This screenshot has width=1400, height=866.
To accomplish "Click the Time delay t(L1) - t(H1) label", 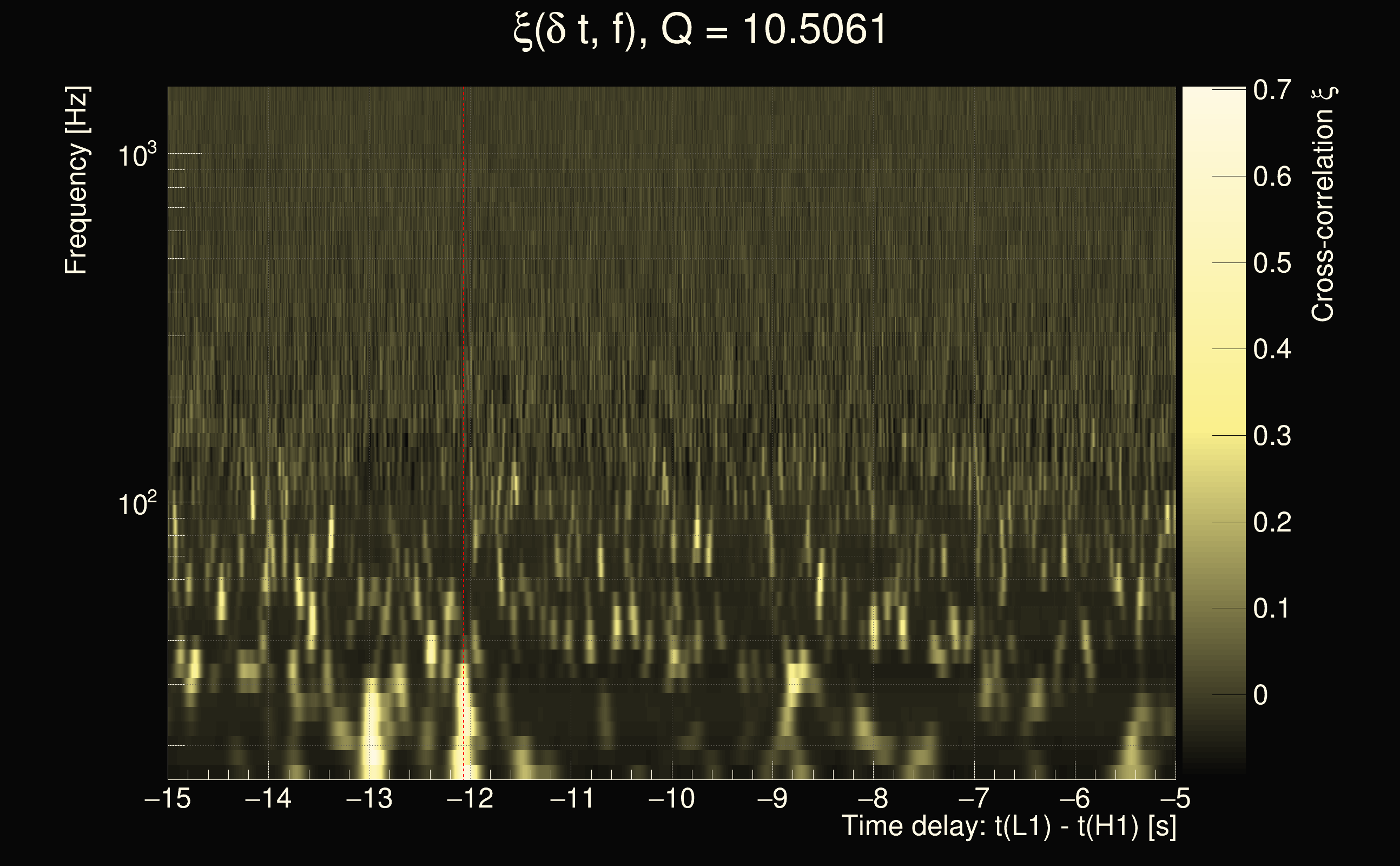I will tap(1008, 826).
